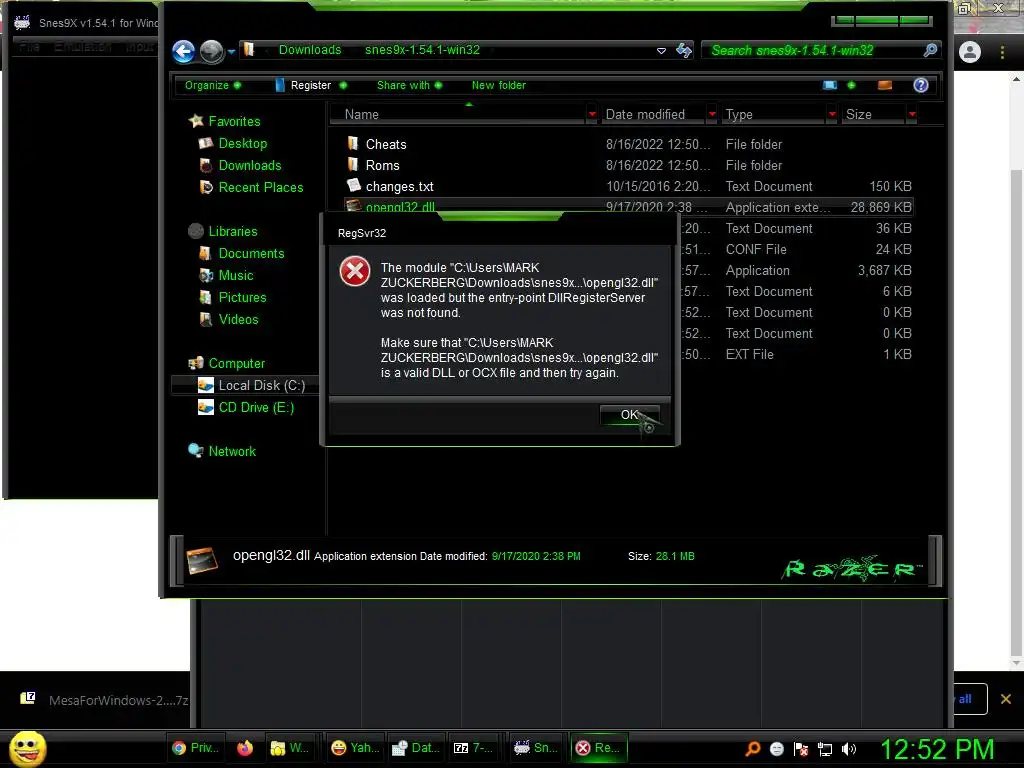Image resolution: width=1024 pixels, height=768 pixels.
Task: Open the Date modified column filter dropdown
Action: 712,114
